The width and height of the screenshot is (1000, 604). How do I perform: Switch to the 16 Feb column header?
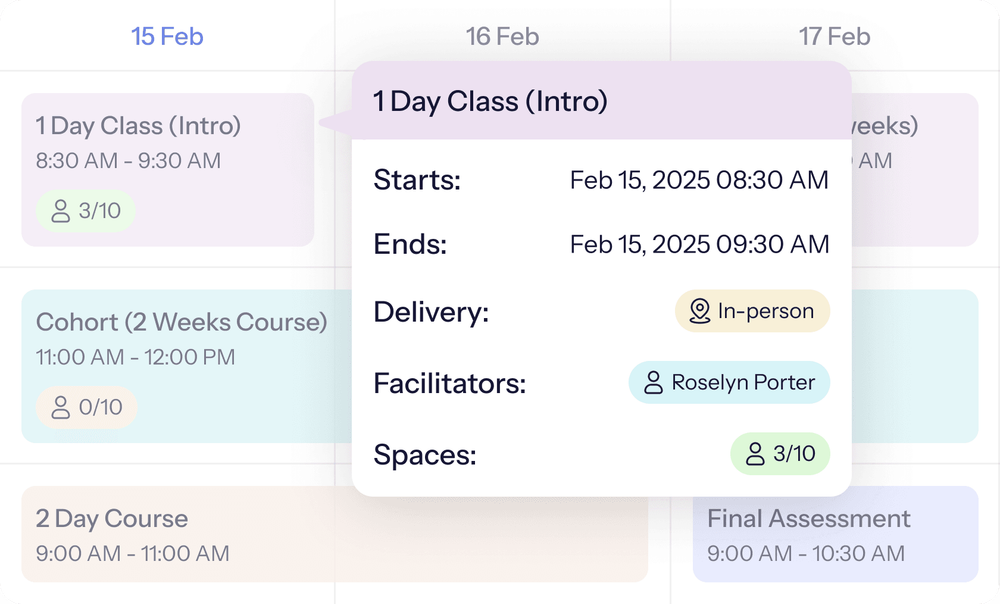(502, 36)
